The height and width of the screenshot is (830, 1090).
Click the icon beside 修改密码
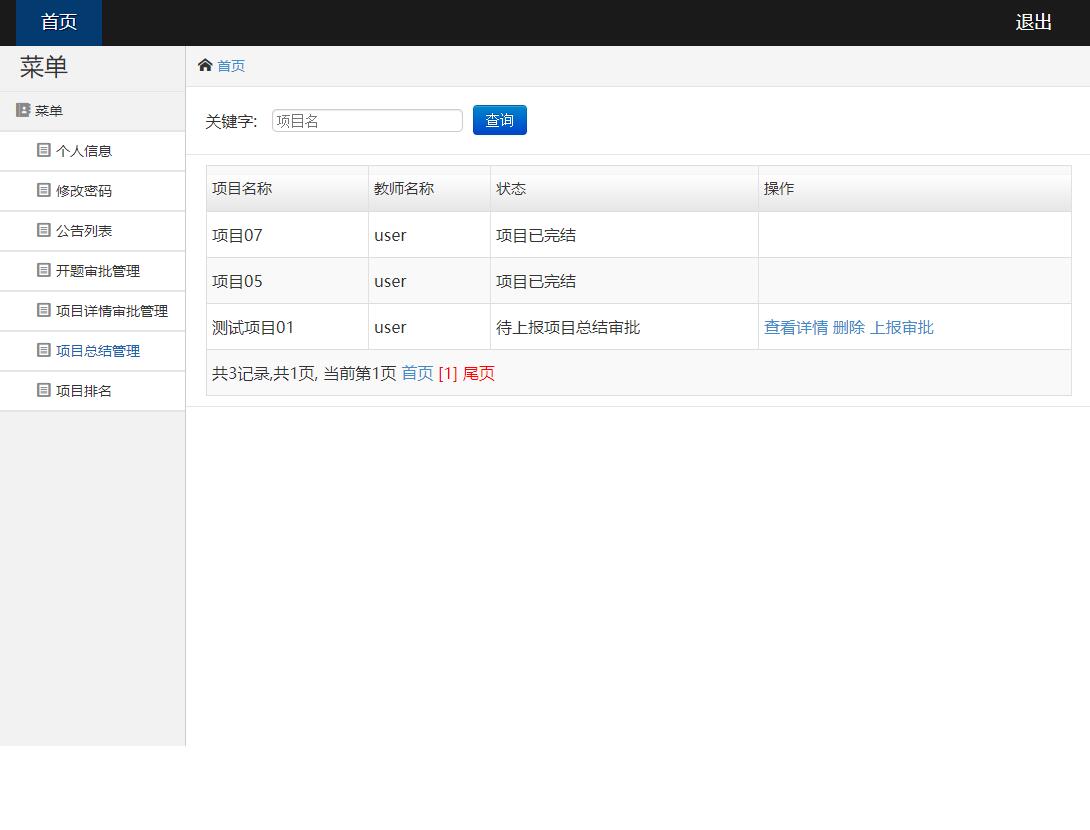click(x=43, y=190)
